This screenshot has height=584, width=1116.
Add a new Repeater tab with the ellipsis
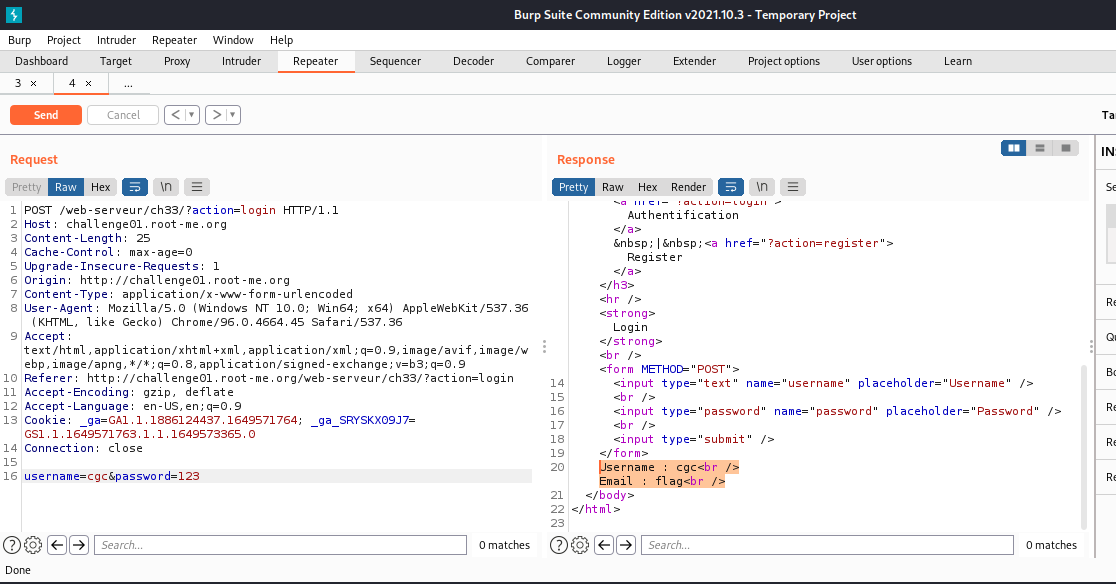click(x=128, y=84)
